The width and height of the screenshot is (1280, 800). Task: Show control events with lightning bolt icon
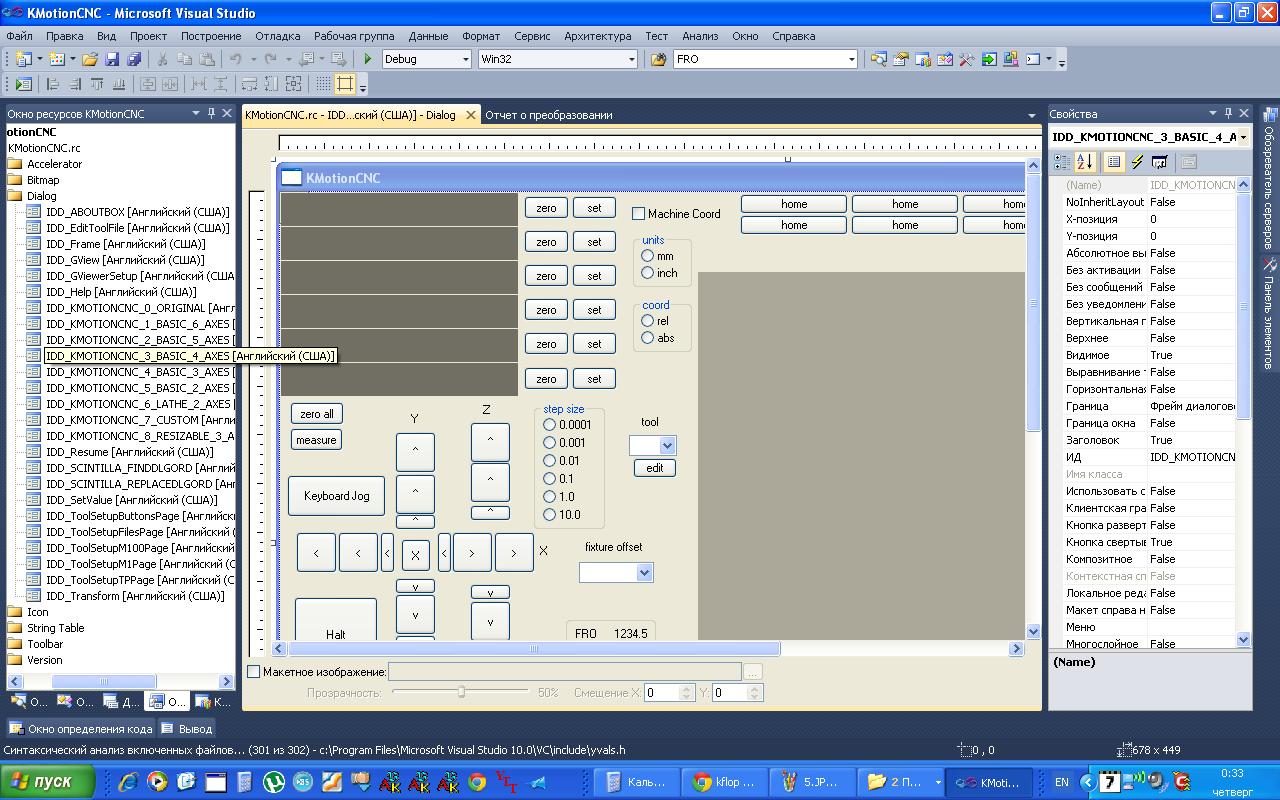[1137, 162]
